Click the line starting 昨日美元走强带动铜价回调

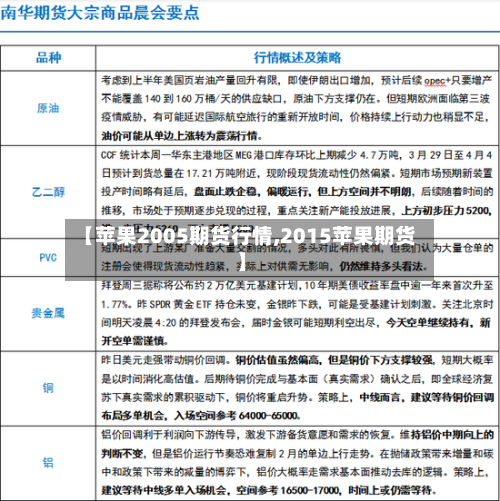point(297,360)
